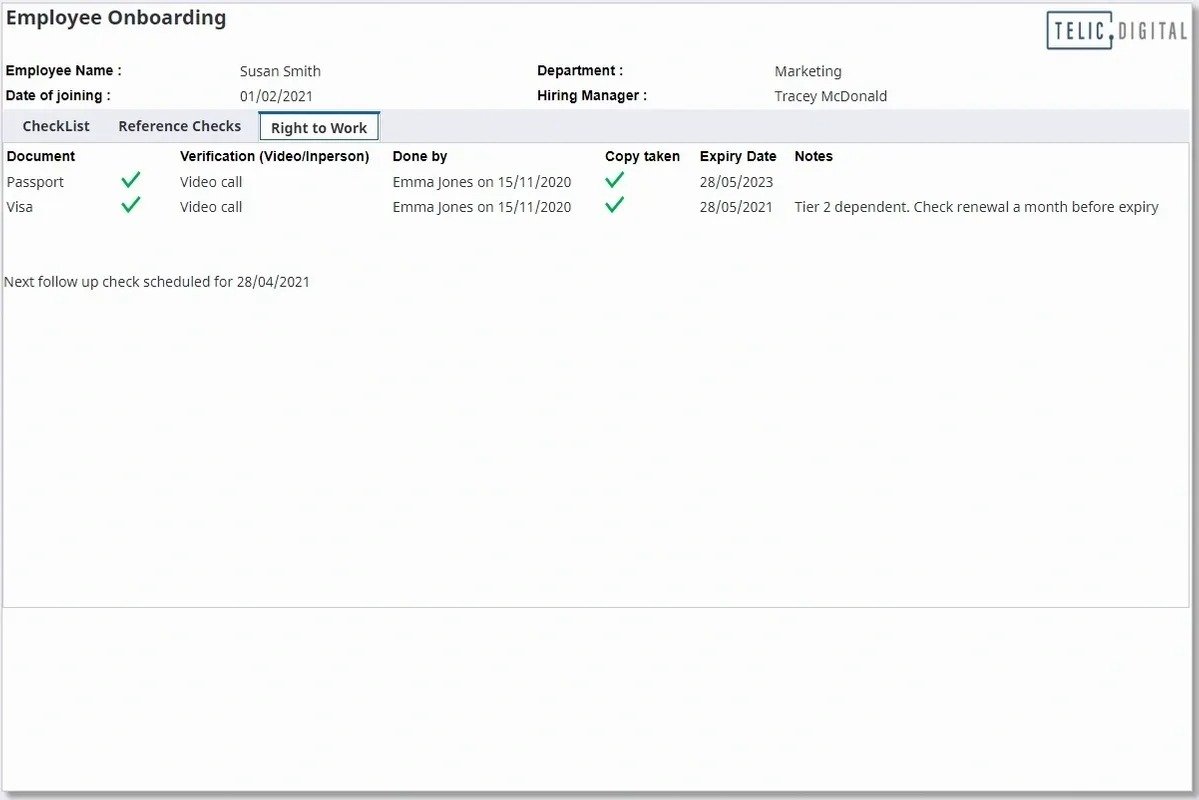This screenshot has width=1199, height=800.
Task: Click the next follow up check text
Action: tap(157, 282)
